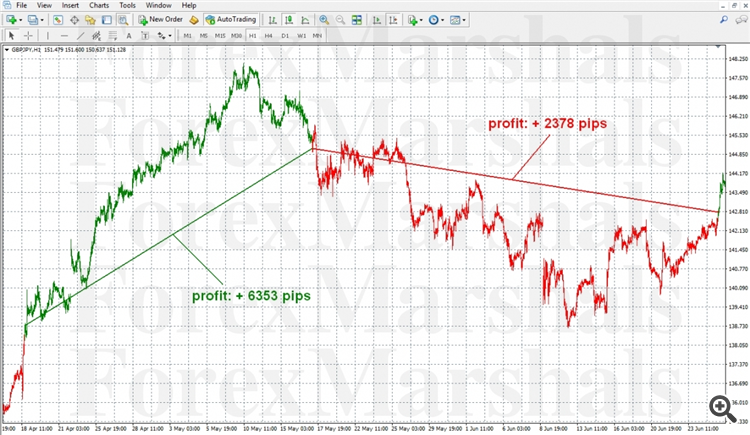Open the Insert menu
750x435 pixels.
[x=70, y=5]
